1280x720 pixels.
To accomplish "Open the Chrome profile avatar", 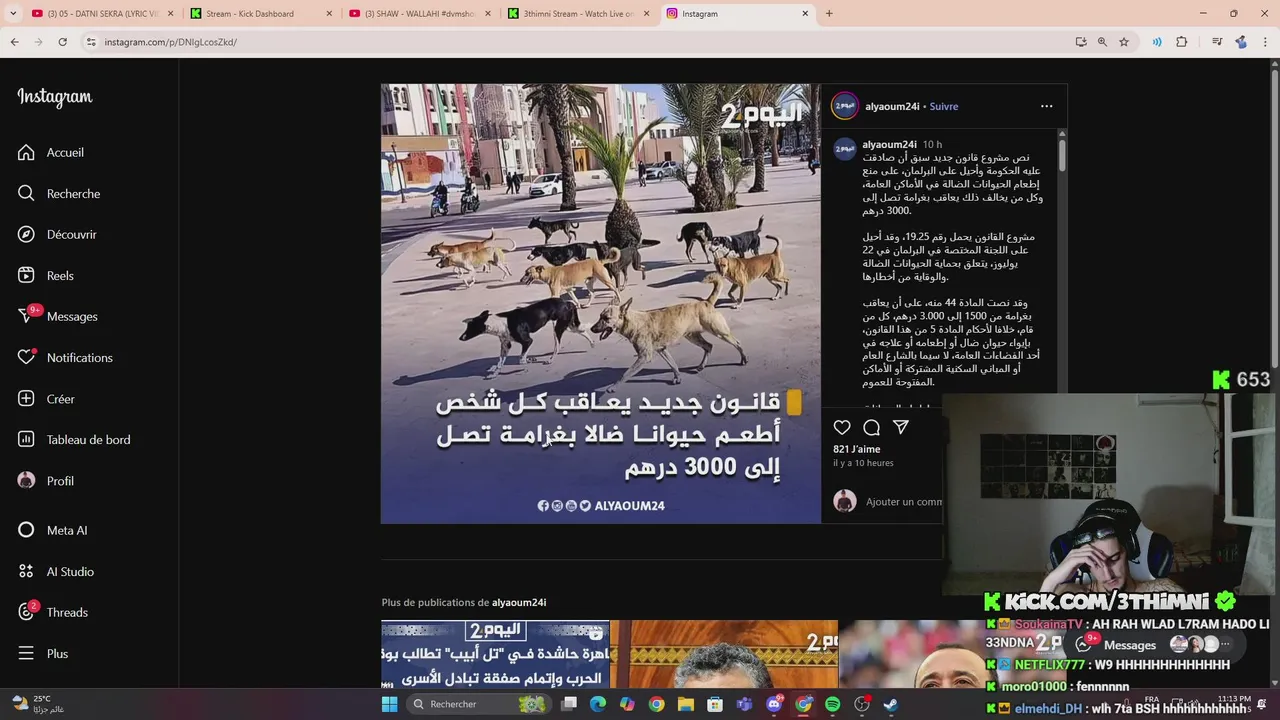I will [1241, 42].
